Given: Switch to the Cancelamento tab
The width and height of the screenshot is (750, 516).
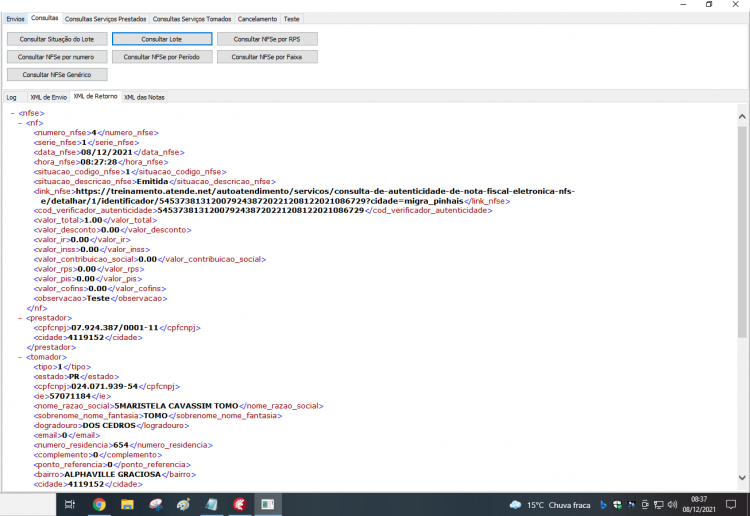Looking at the screenshot, I should [x=257, y=19].
